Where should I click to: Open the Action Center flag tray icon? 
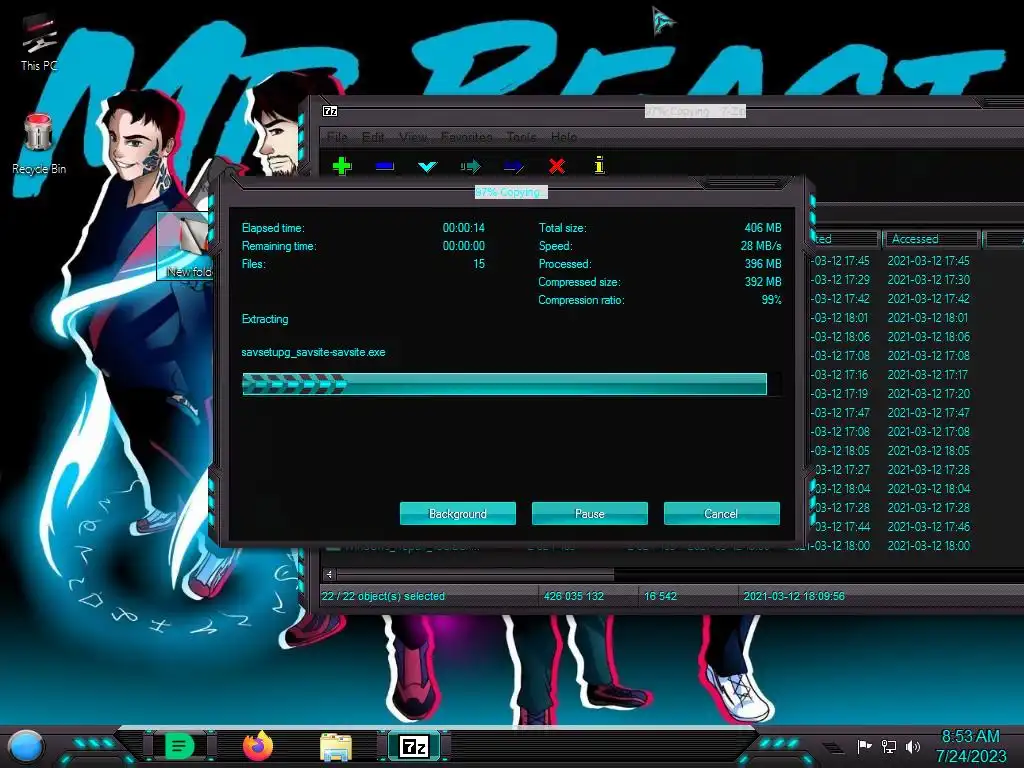865,746
